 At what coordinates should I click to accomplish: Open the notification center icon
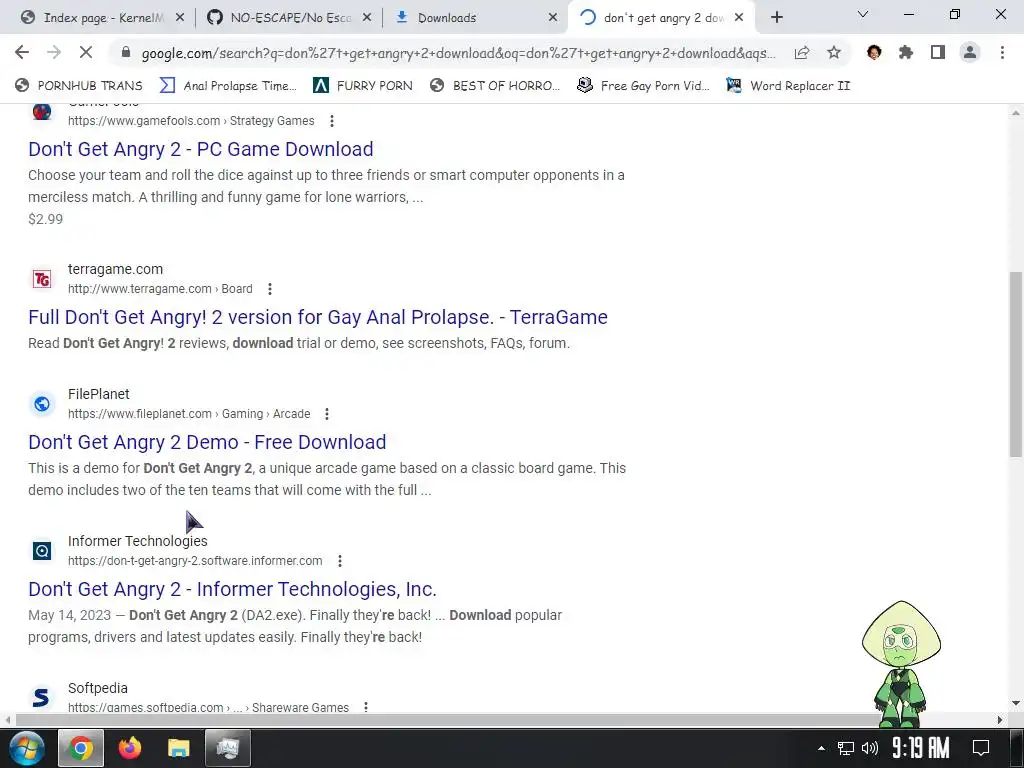981,748
